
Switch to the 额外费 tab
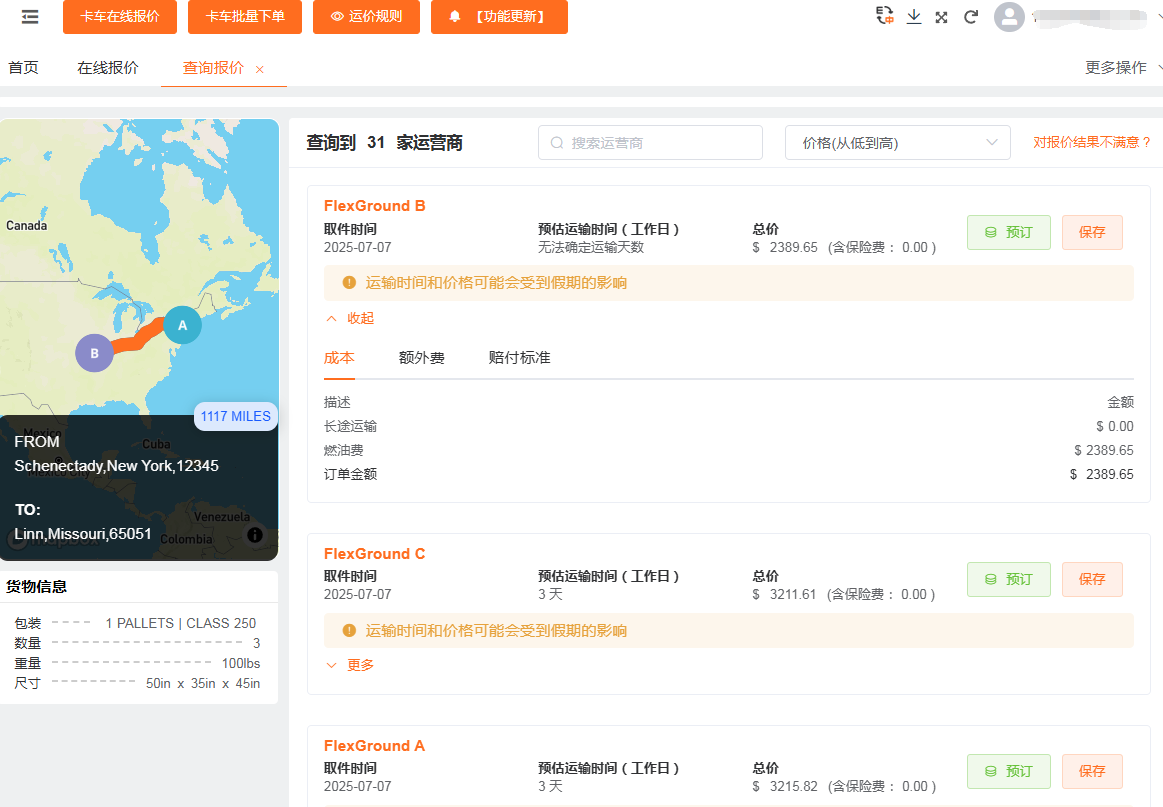click(421, 358)
